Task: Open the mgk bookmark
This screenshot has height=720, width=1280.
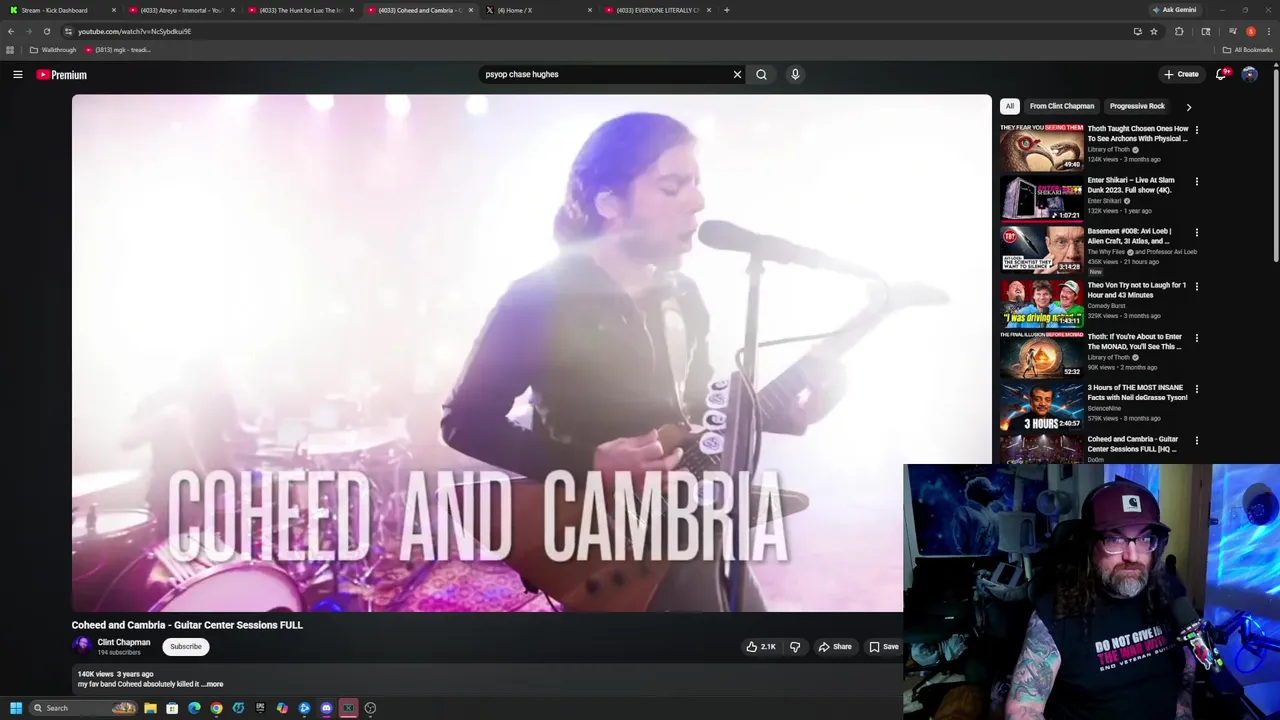Action: pos(118,50)
